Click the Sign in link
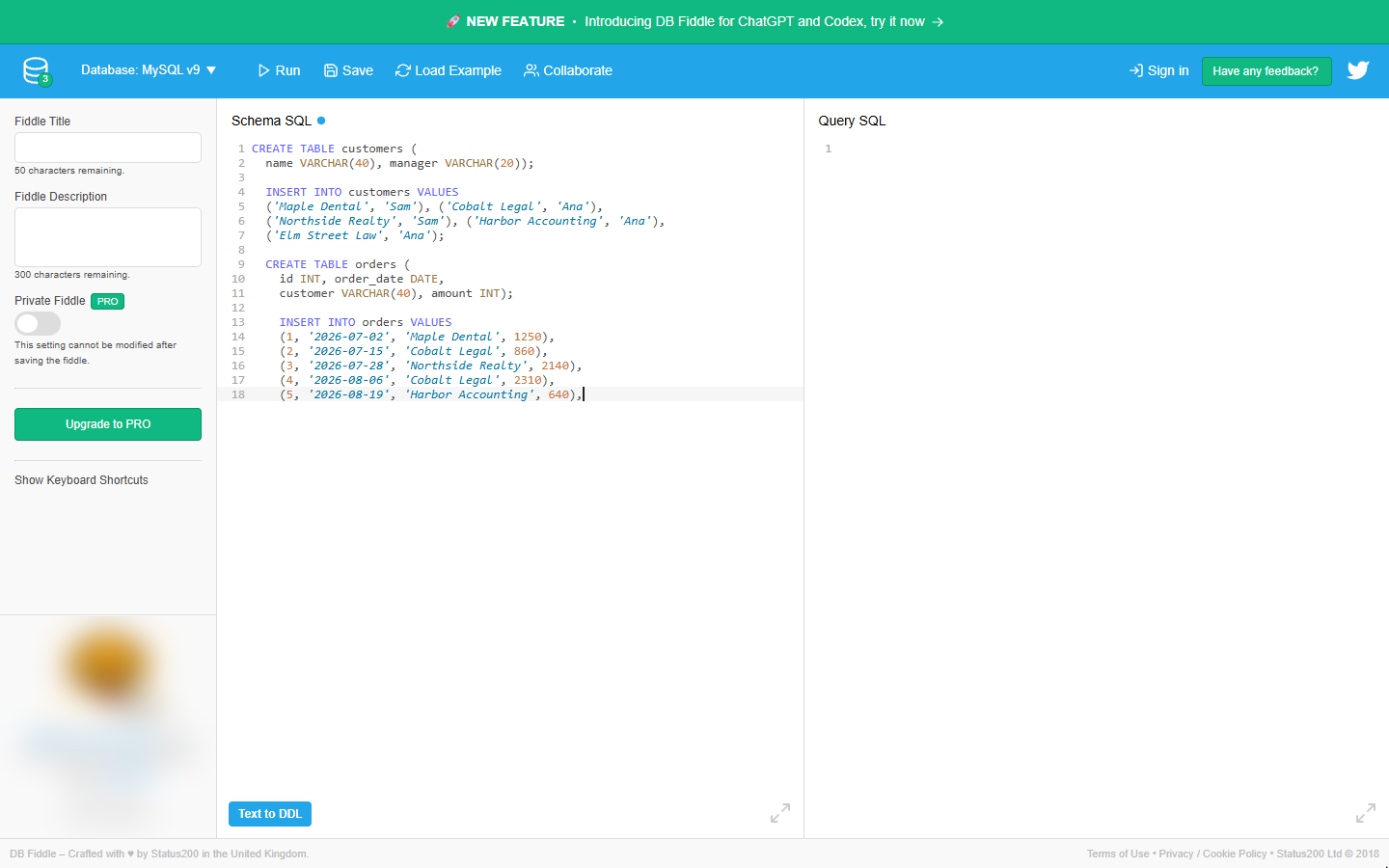Screen dimensions: 1389x868 1159,71
